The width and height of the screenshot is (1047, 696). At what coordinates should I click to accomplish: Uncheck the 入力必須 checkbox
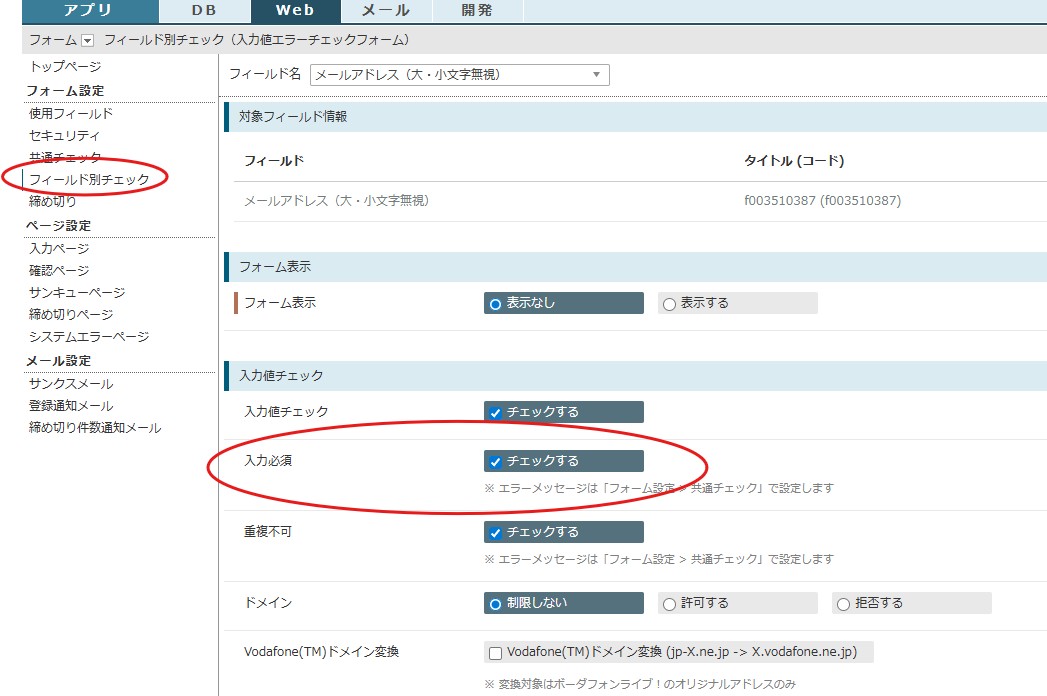click(x=495, y=462)
